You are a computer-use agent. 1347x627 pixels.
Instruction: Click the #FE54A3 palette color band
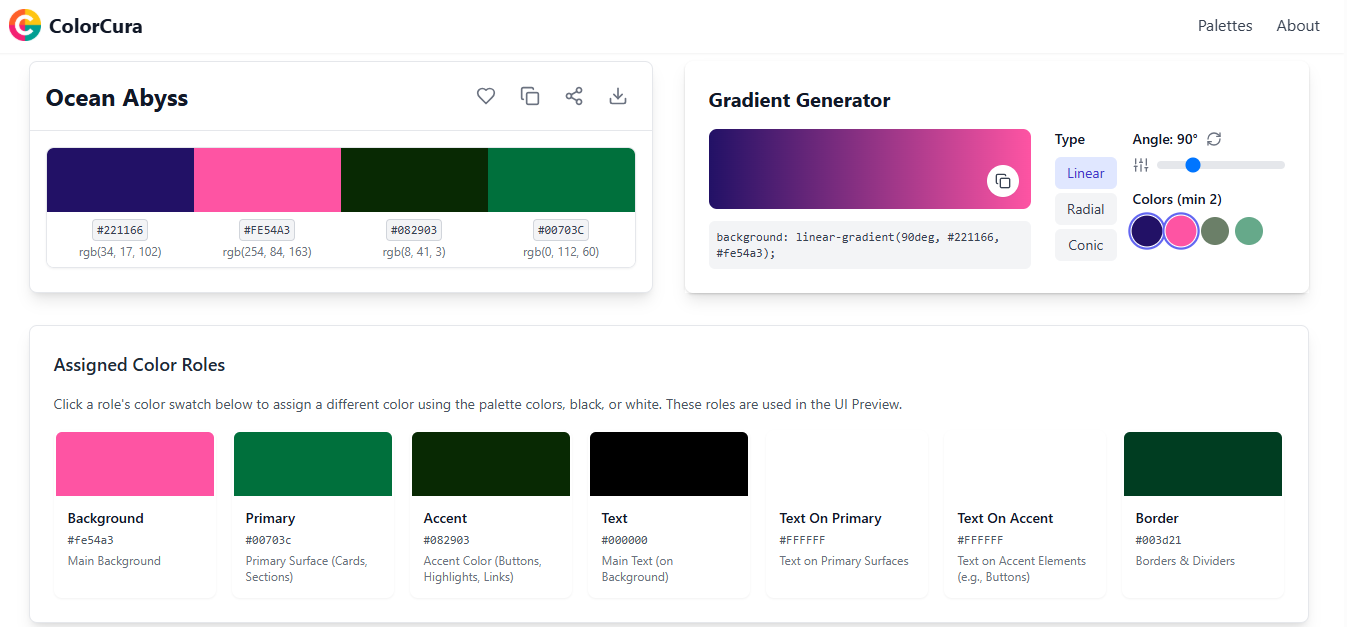click(267, 180)
